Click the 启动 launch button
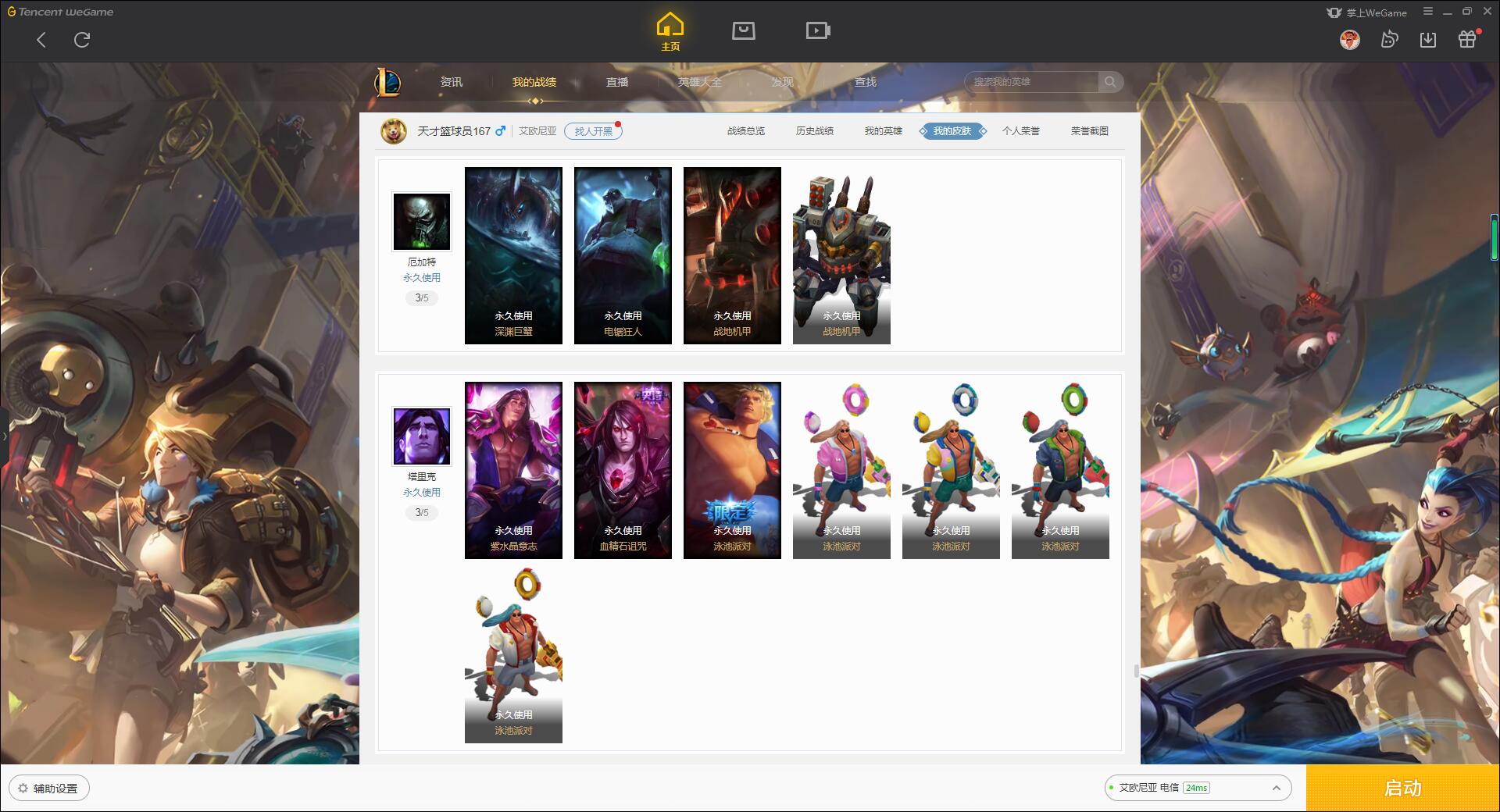This screenshot has height=812, width=1500. point(1403,788)
